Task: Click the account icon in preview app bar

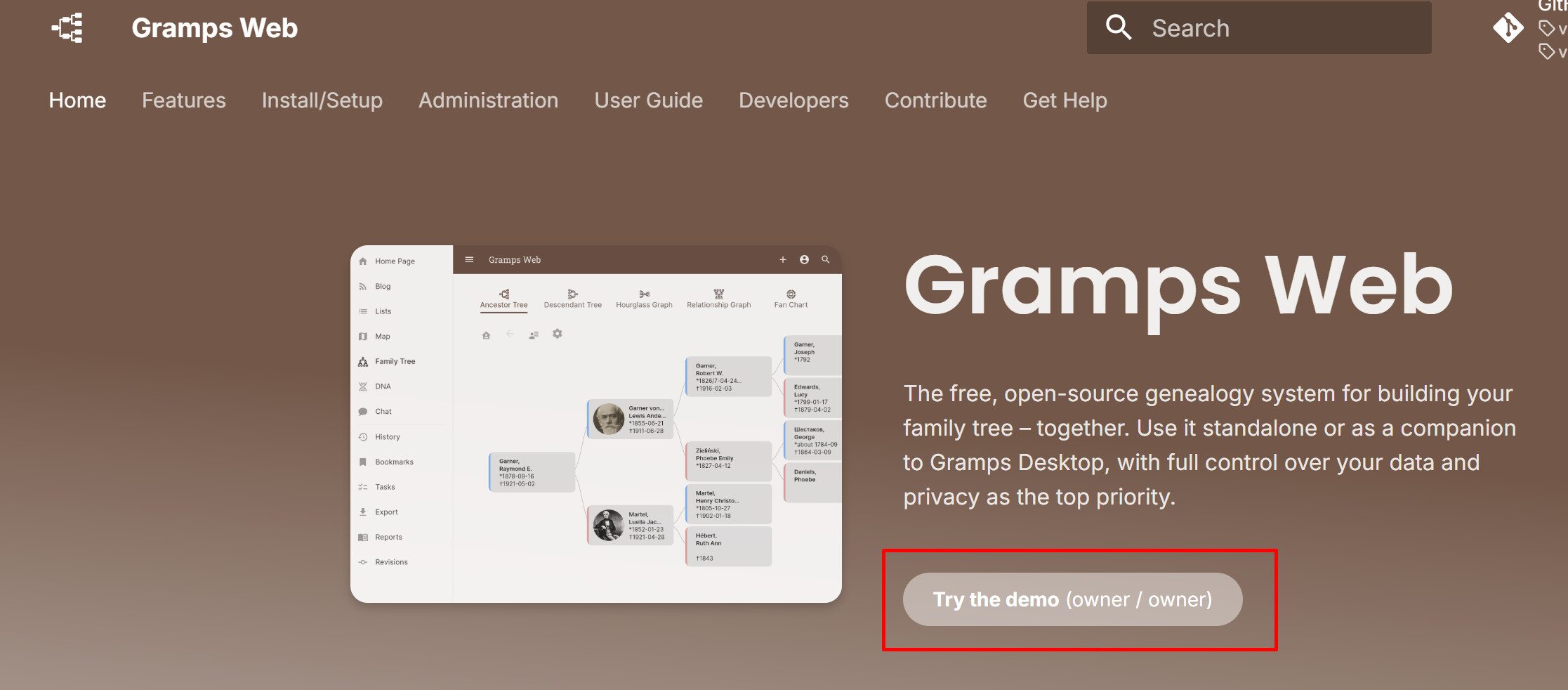Action: pos(804,260)
